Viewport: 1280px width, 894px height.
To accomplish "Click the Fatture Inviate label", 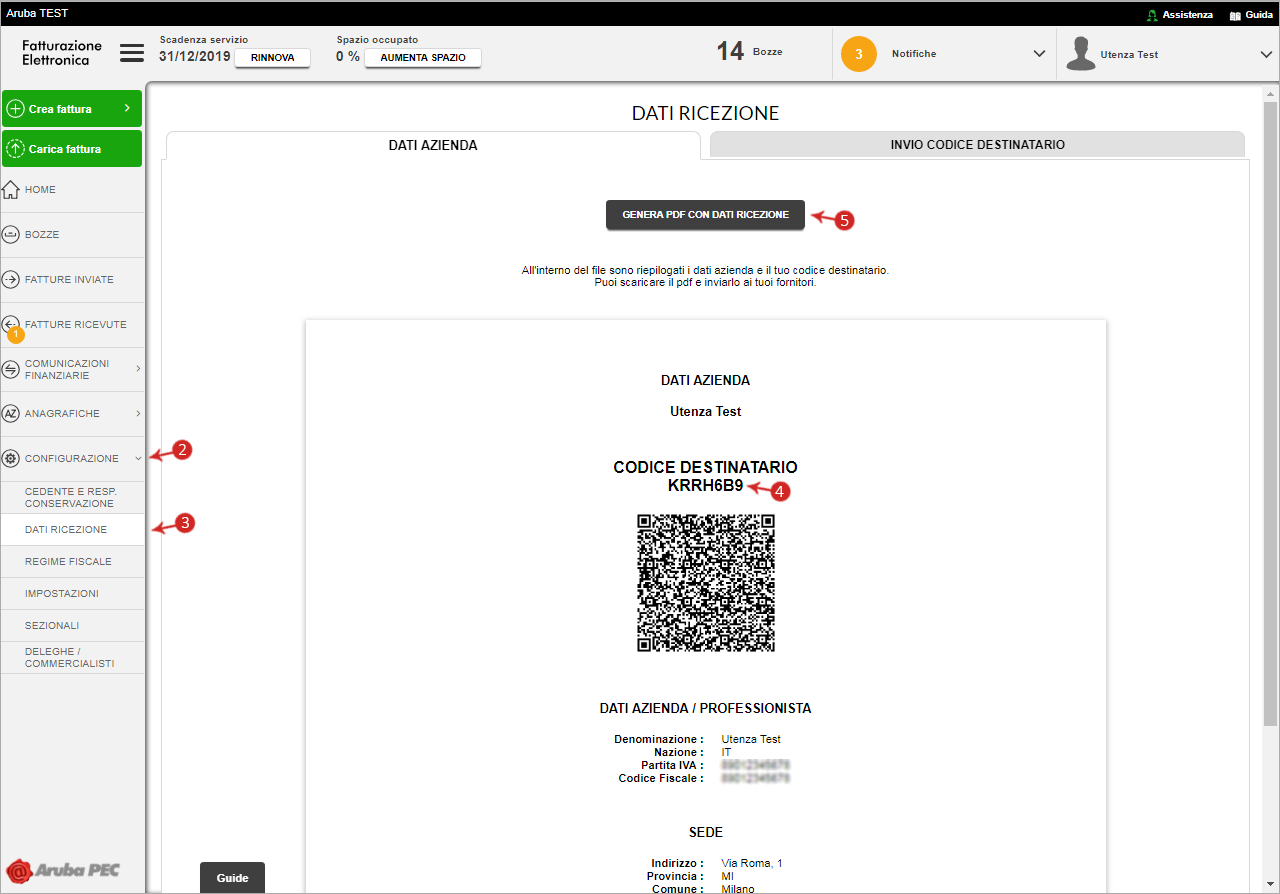I will (69, 279).
